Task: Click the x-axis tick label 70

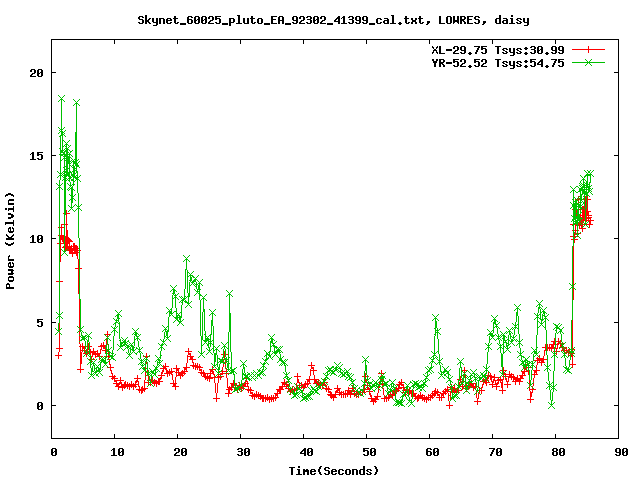Action: pyautogui.click(x=496, y=452)
